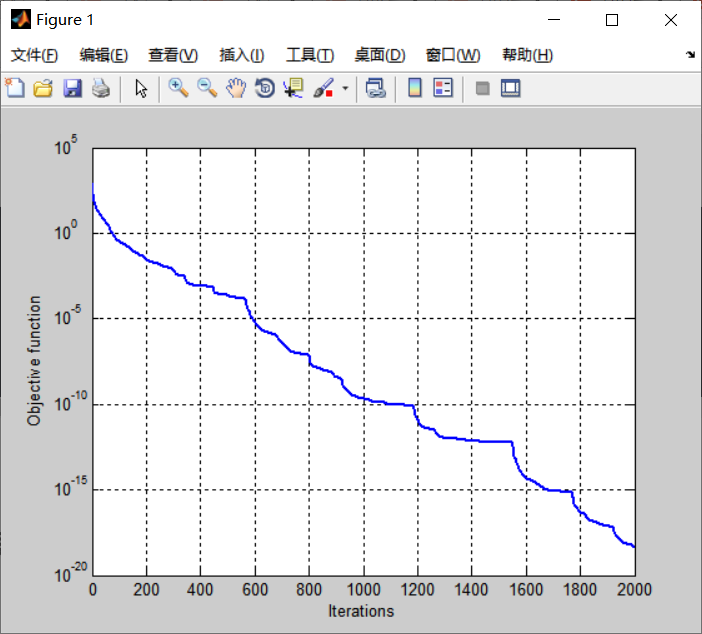Open the 编辑(E) menu
This screenshot has height=634, width=702.
[x=104, y=55]
